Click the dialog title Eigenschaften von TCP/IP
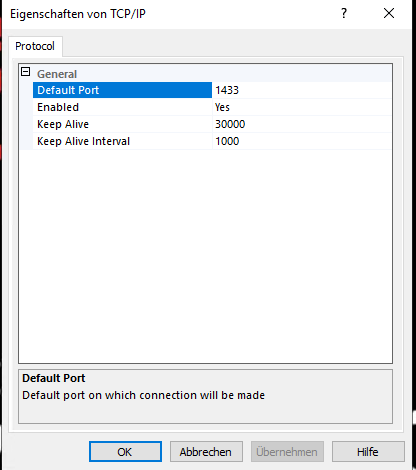 [x=78, y=14]
